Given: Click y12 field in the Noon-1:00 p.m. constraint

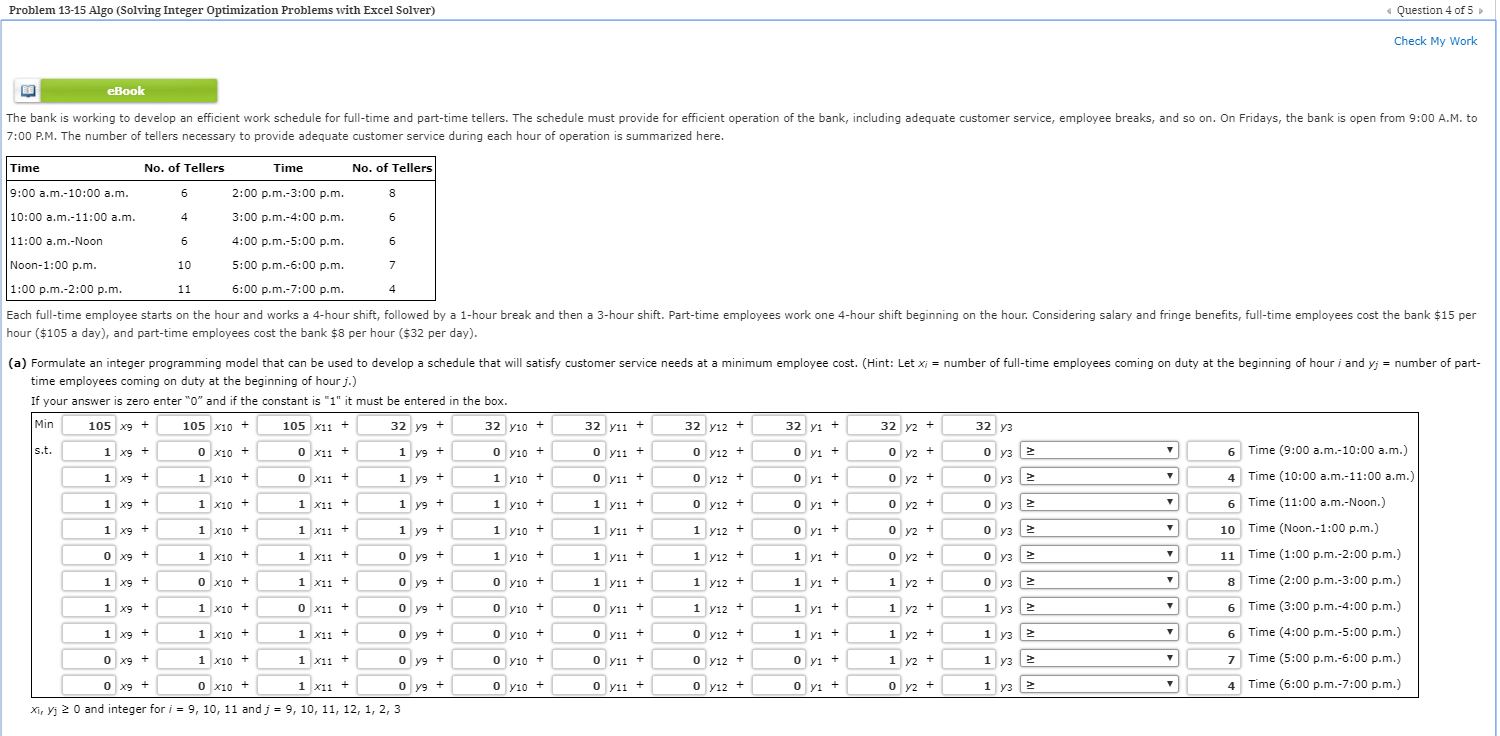Looking at the screenshot, I should 678,529.
